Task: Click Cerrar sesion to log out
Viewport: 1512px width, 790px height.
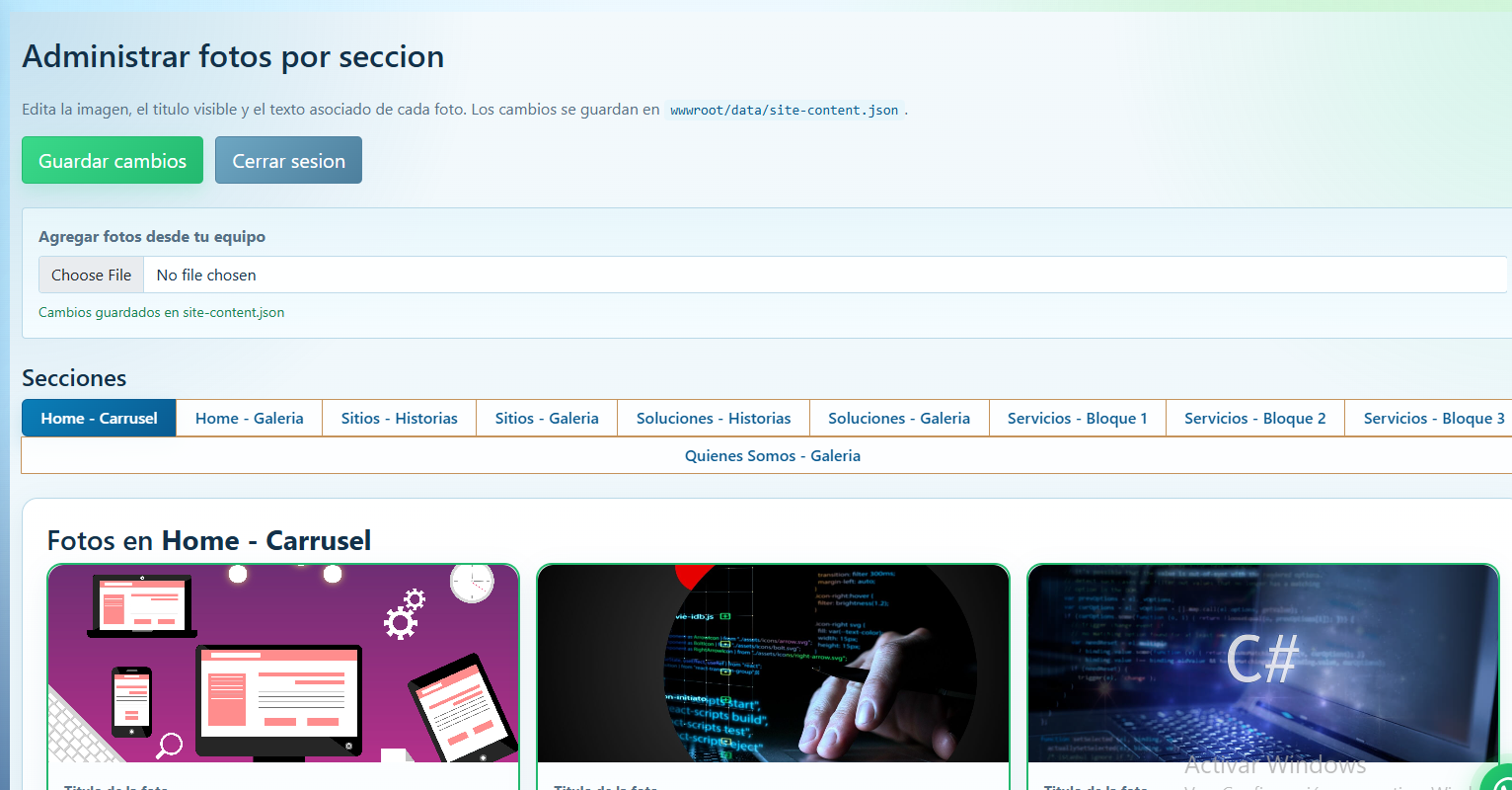Action: point(288,159)
